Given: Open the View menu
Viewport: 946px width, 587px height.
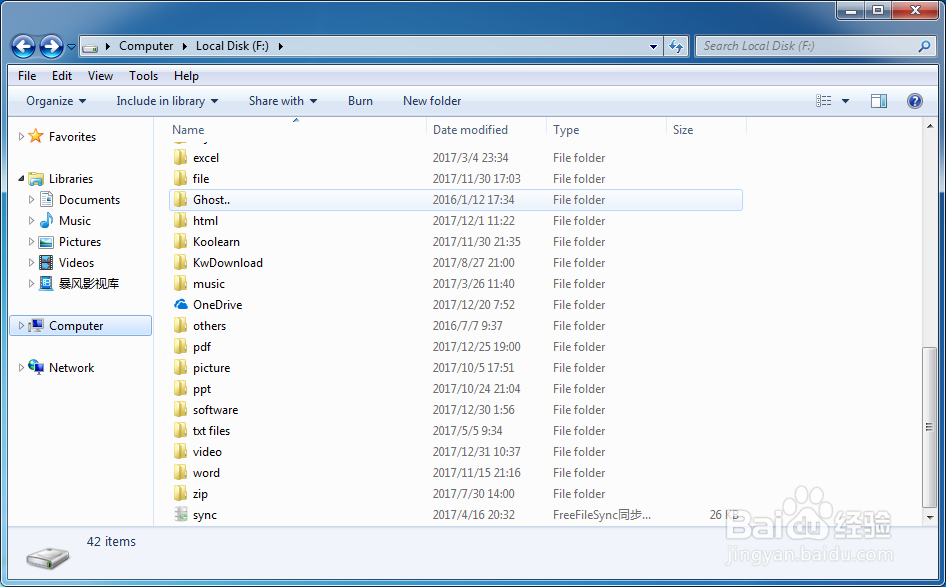Looking at the screenshot, I should (100, 76).
